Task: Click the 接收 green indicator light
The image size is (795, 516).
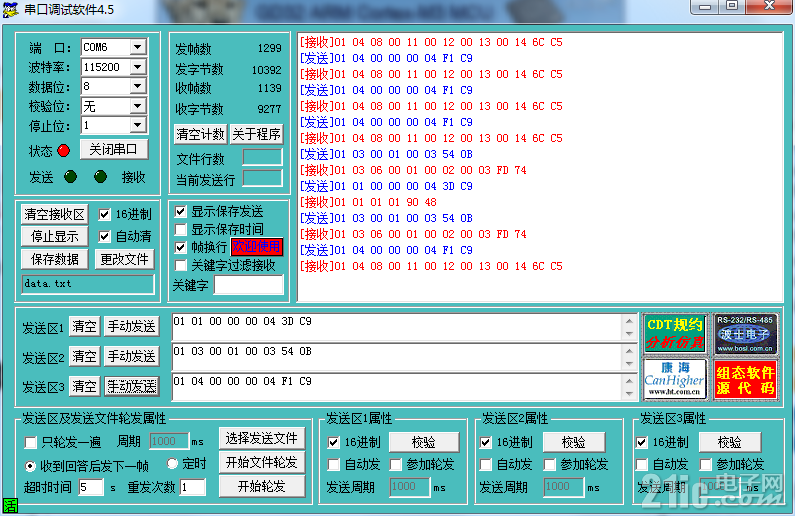Action: click(100, 176)
